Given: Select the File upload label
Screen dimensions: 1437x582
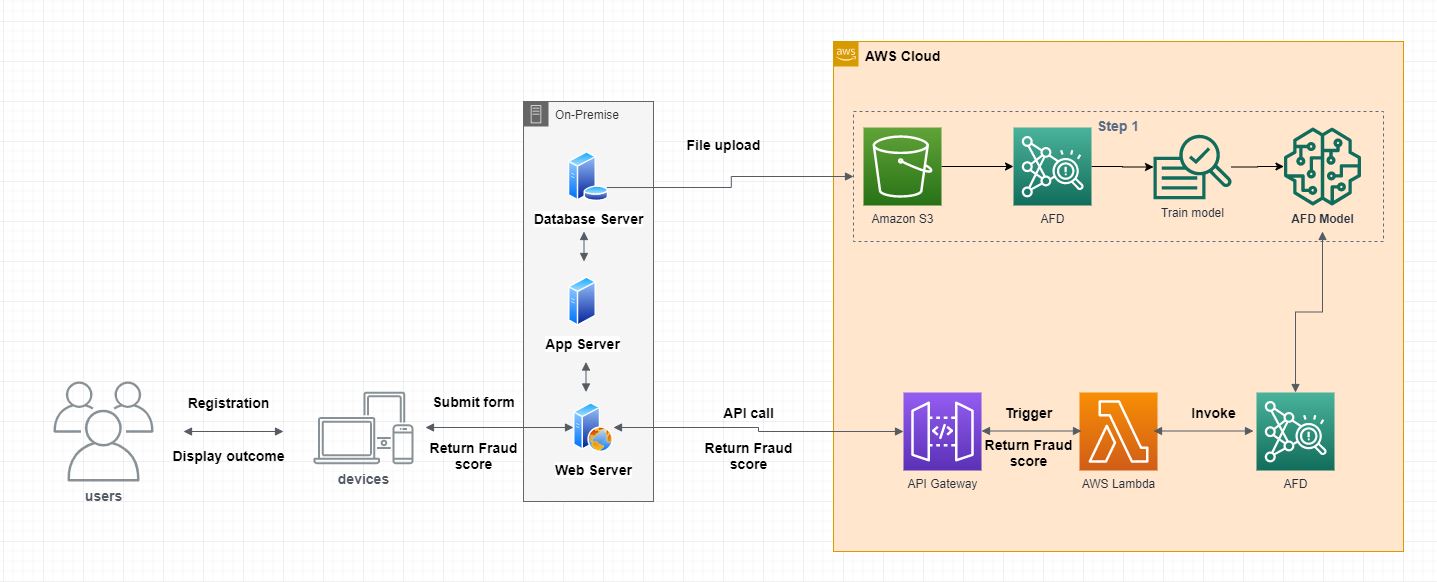Looking at the screenshot, I should (723, 145).
